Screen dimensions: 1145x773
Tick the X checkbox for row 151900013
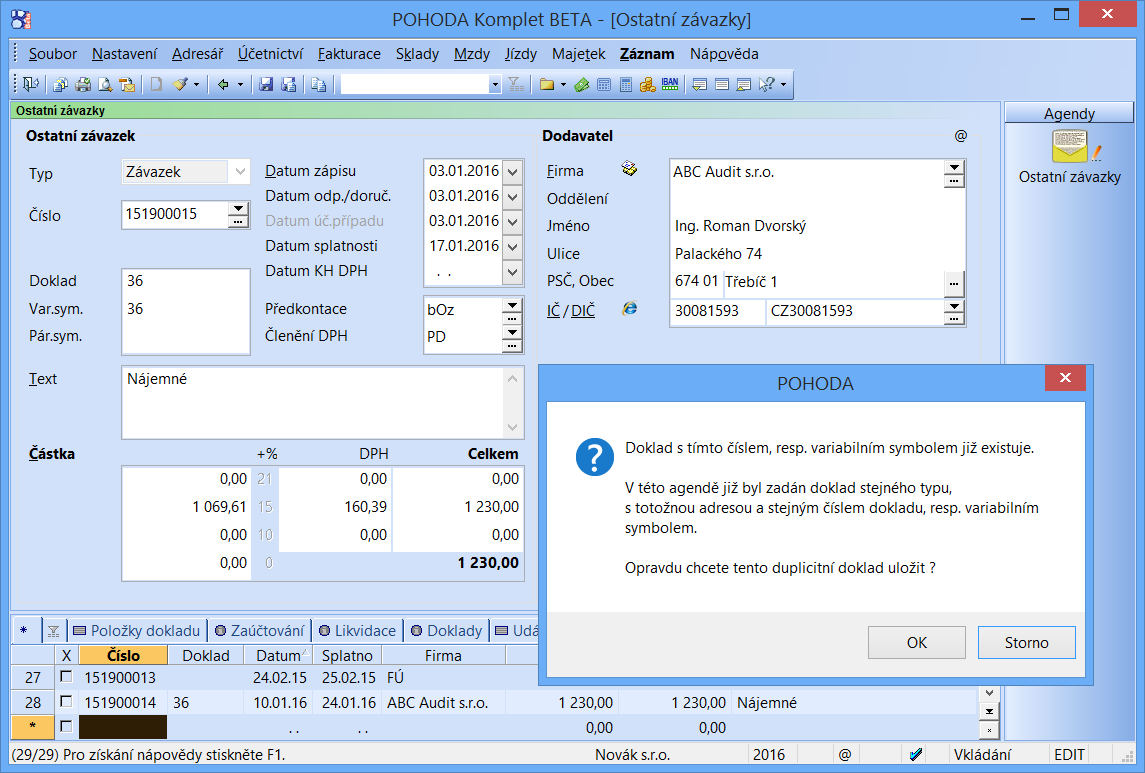pos(66,677)
